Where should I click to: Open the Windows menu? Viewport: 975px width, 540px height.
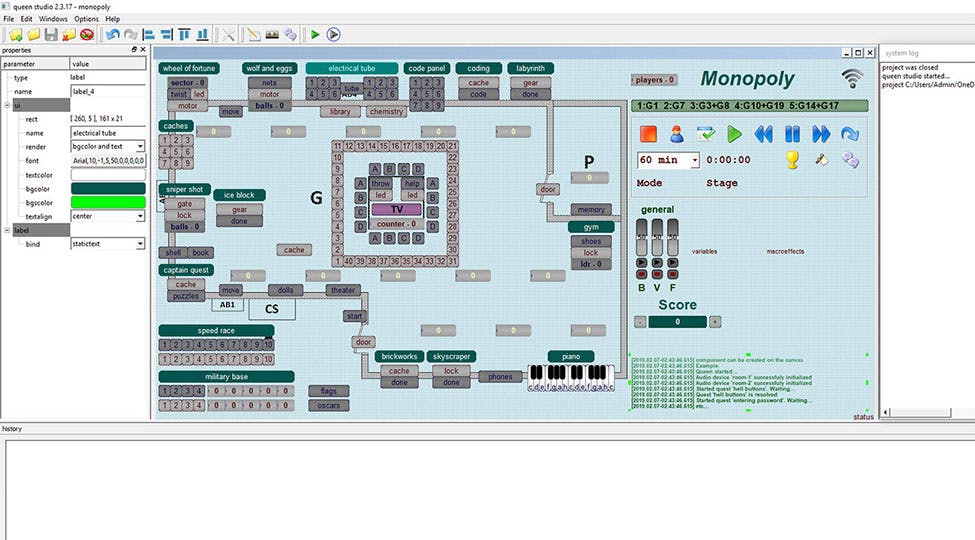[53, 19]
